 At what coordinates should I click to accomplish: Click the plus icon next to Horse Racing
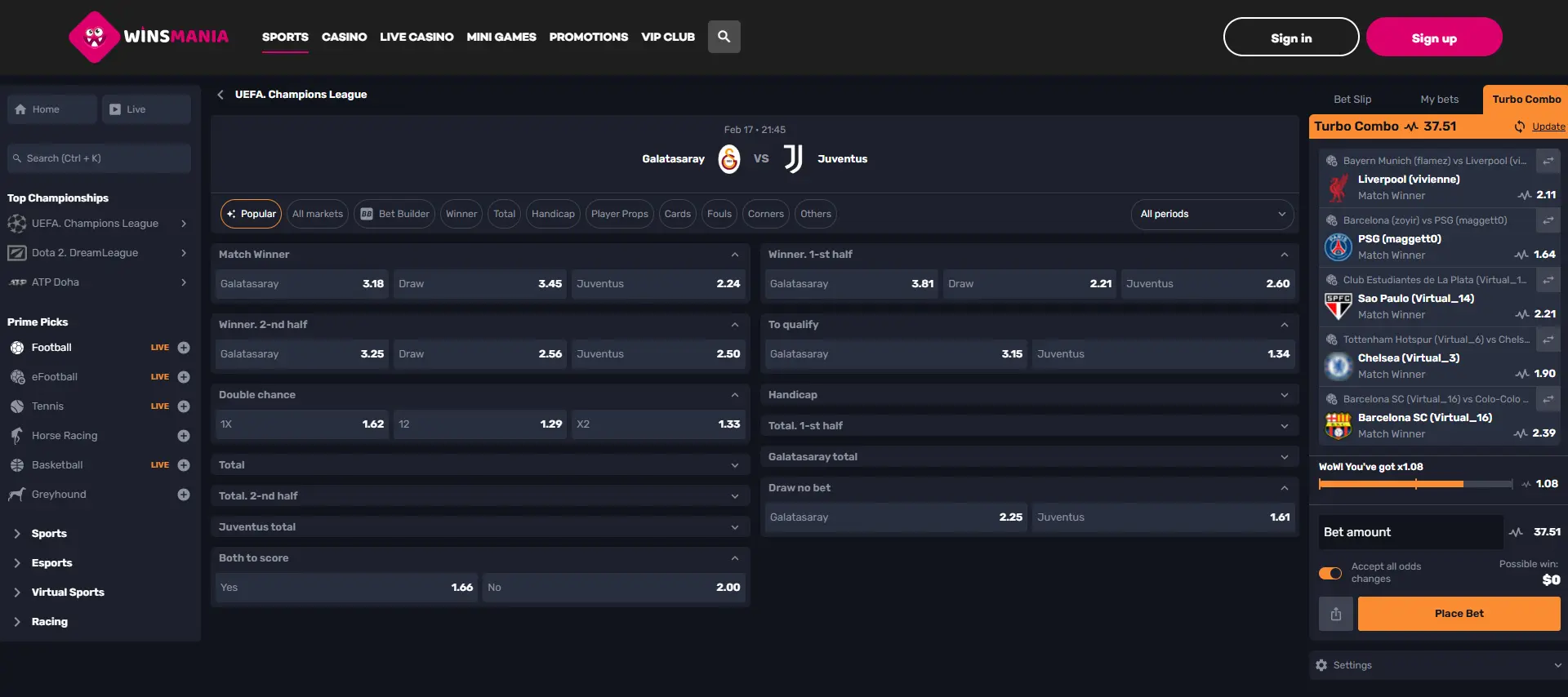[184, 436]
